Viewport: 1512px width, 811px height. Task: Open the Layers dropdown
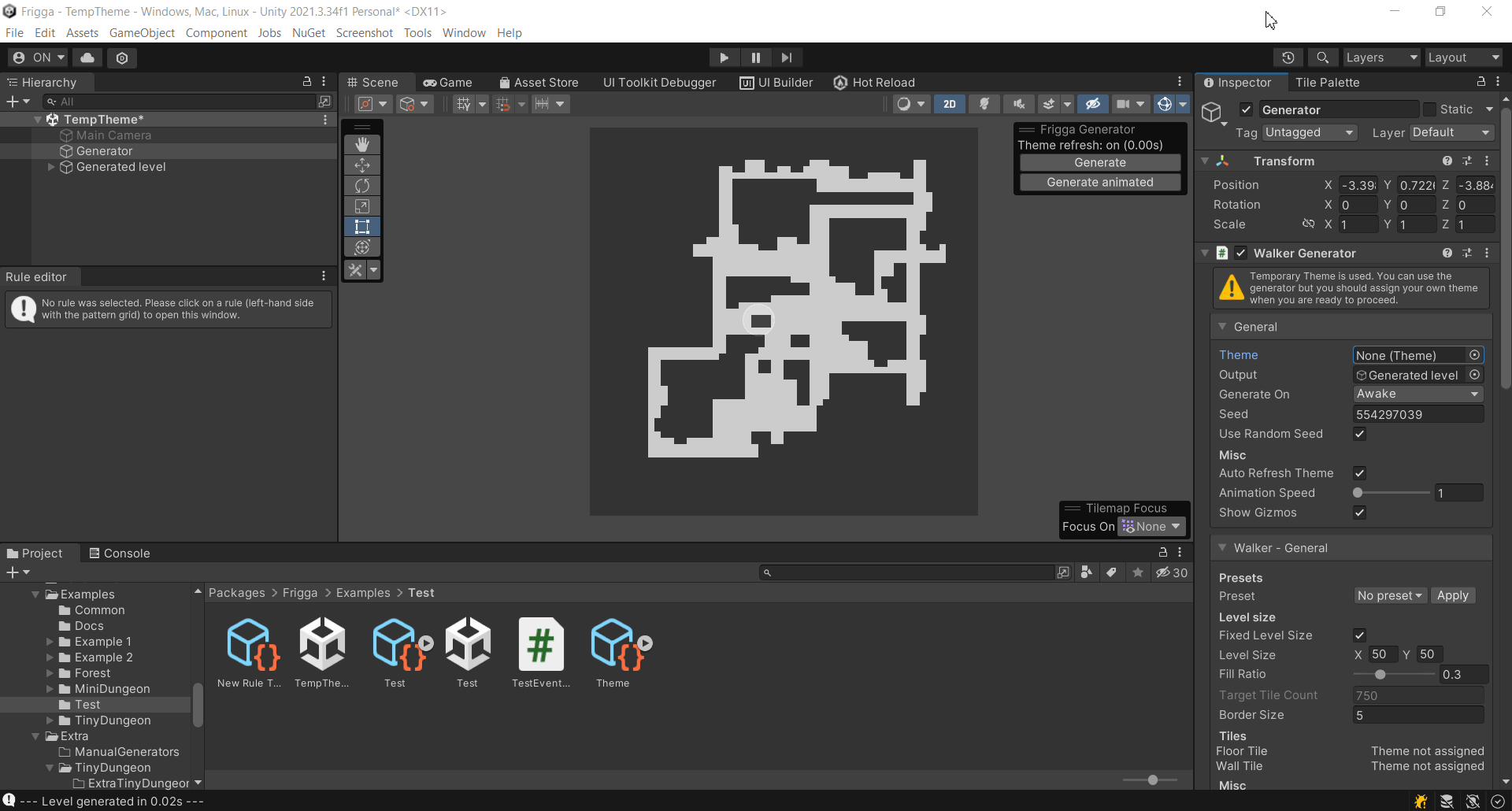point(1381,57)
